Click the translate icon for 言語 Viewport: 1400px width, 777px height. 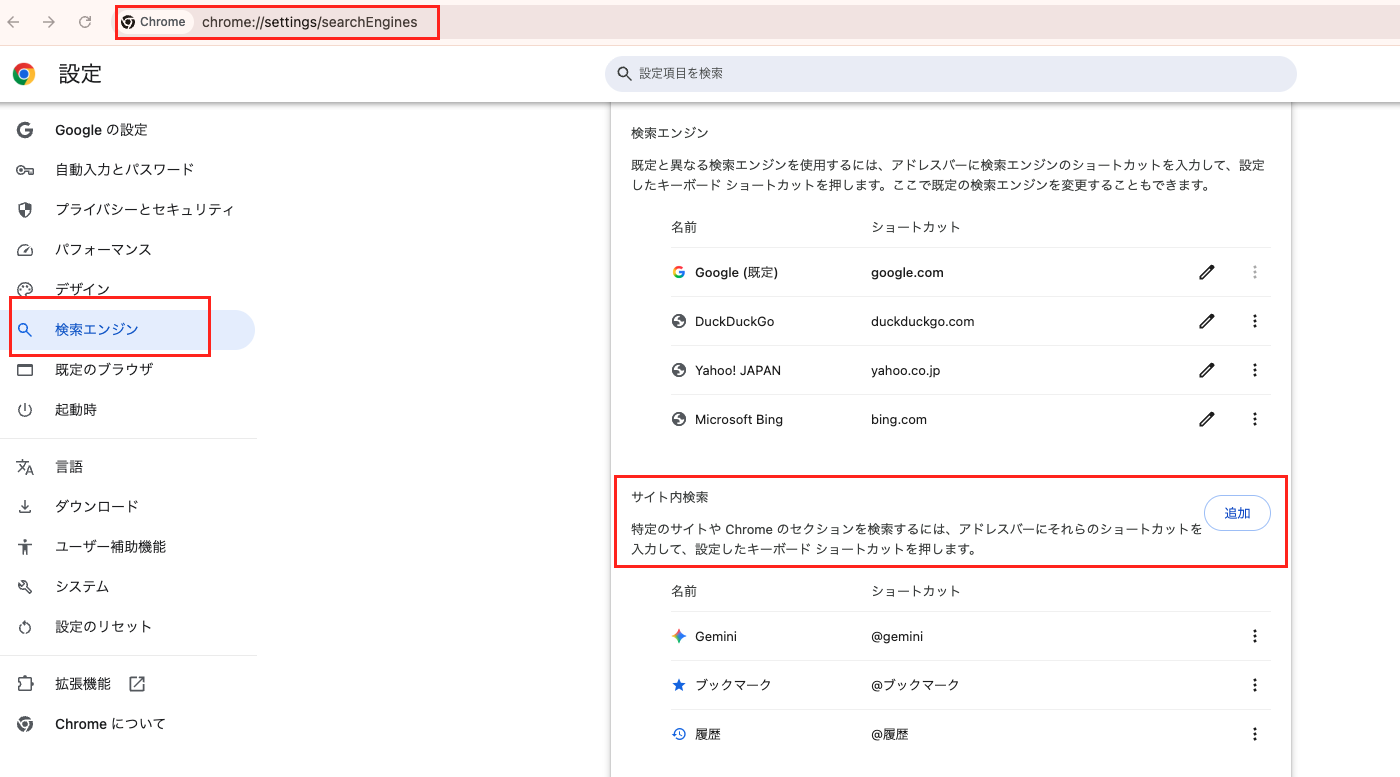click(25, 467)
